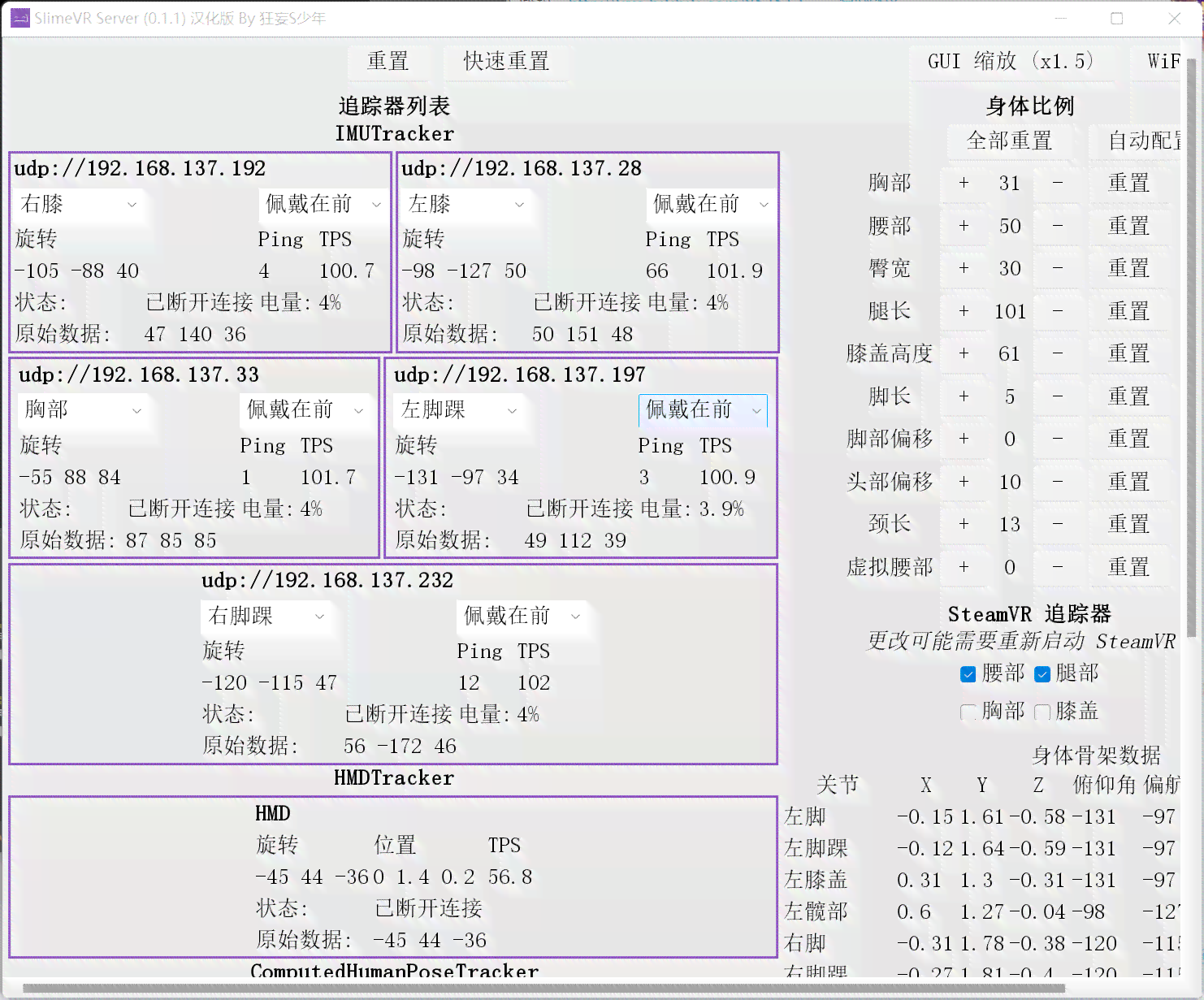Click the vertical scrollbar on right edge
This screenshot has width=1204, height=1000.
click(1191, 349)
